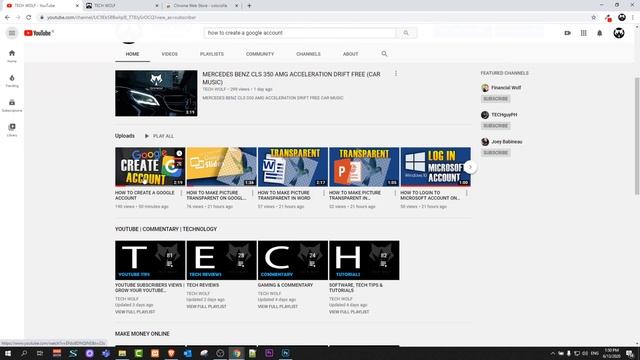
Task: Open the Mercedes Benz CLS 350 video title
Action: (x=291, y=78)
